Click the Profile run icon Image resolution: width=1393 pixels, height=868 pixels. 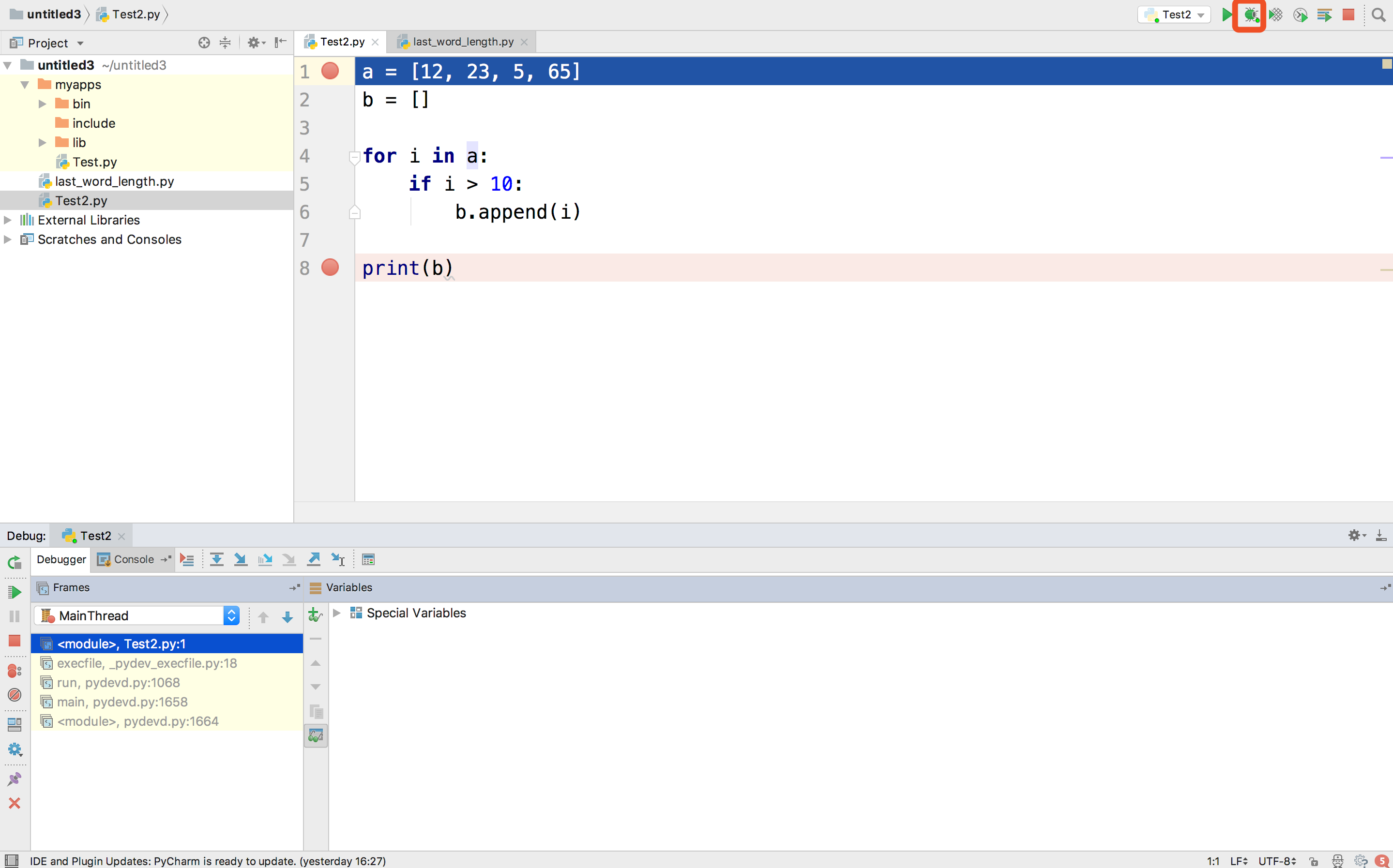point(1301,15)
